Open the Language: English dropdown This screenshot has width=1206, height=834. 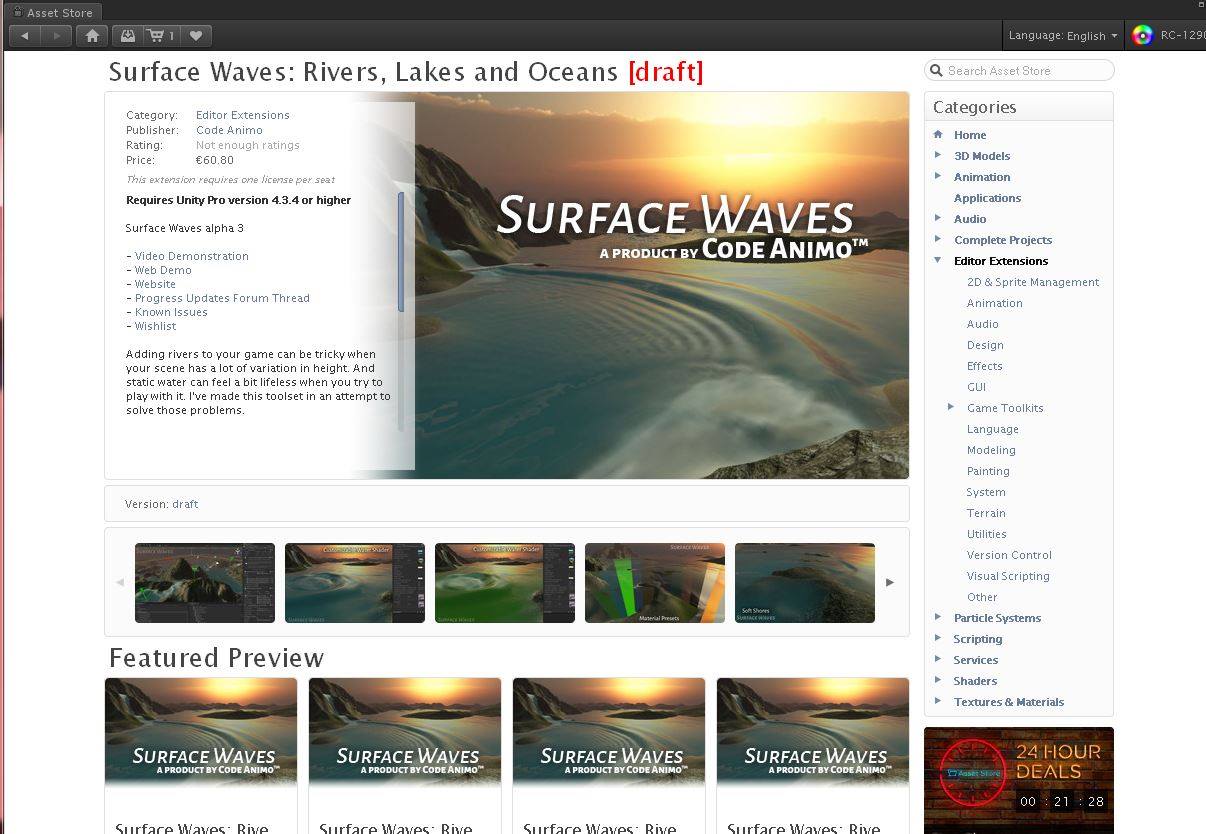point(1063,35)
